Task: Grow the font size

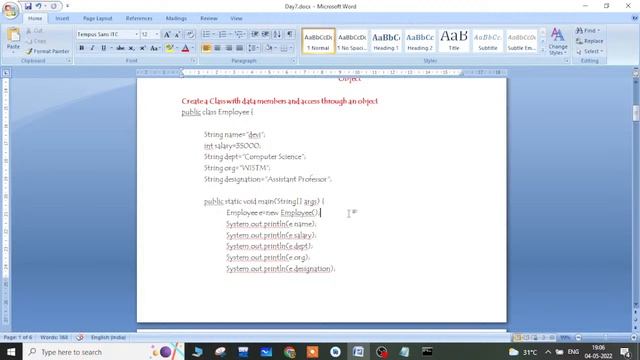Action: (167, 35)
